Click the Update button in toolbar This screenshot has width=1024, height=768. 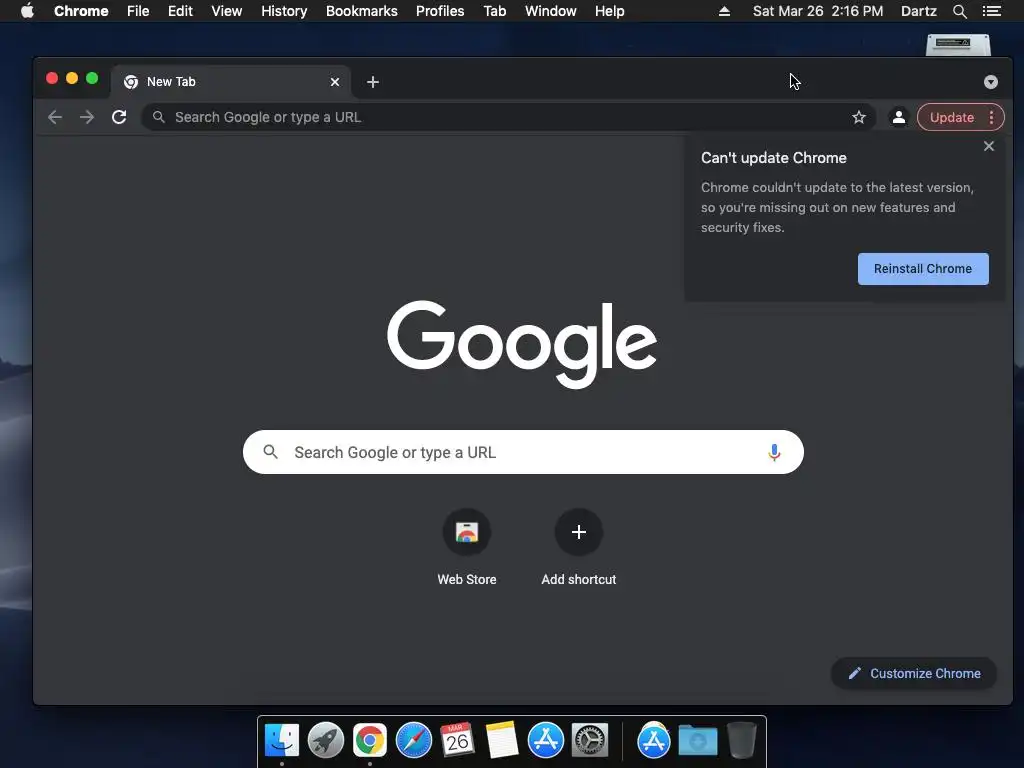952,118
